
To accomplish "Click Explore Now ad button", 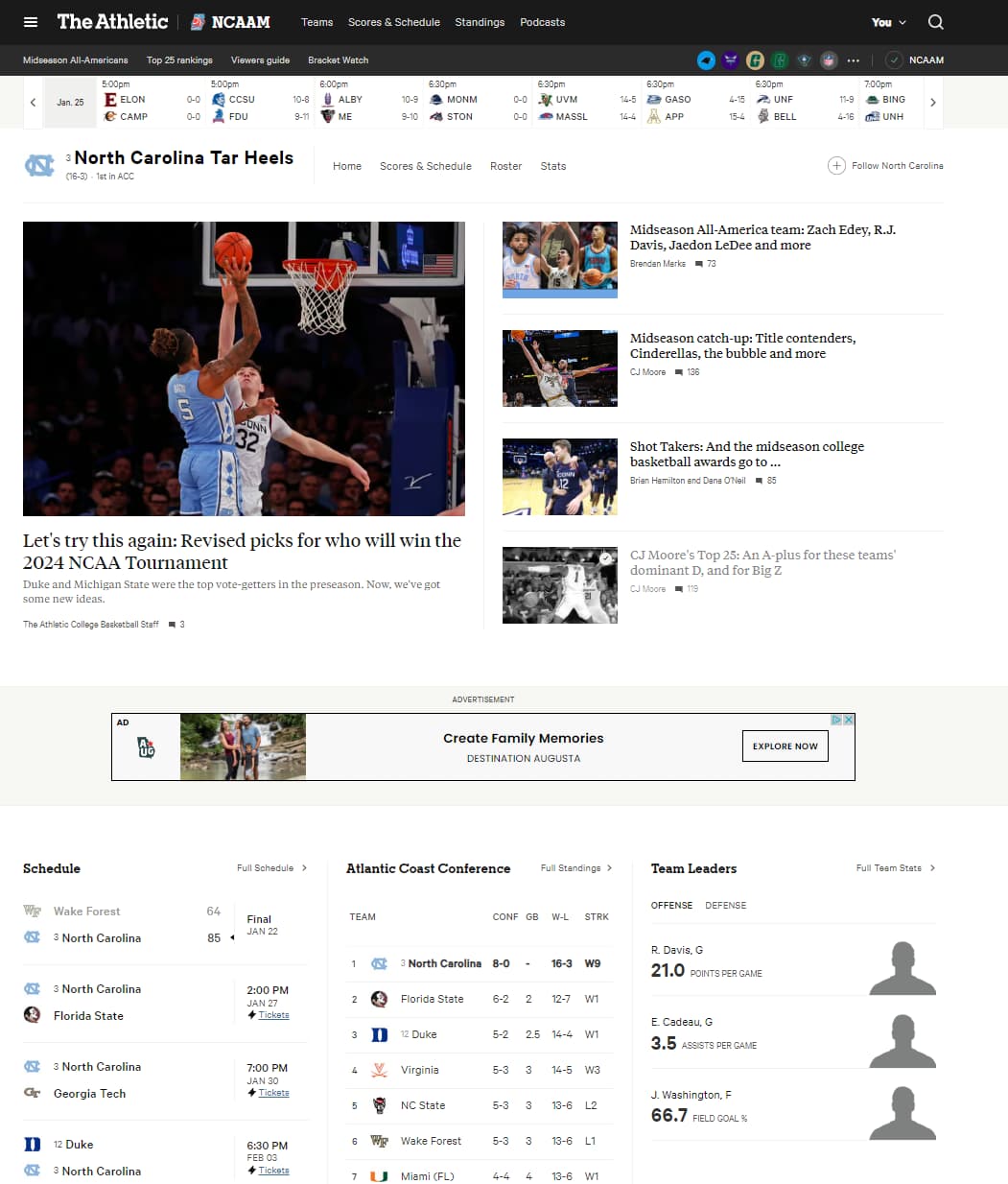I will 785,746.
